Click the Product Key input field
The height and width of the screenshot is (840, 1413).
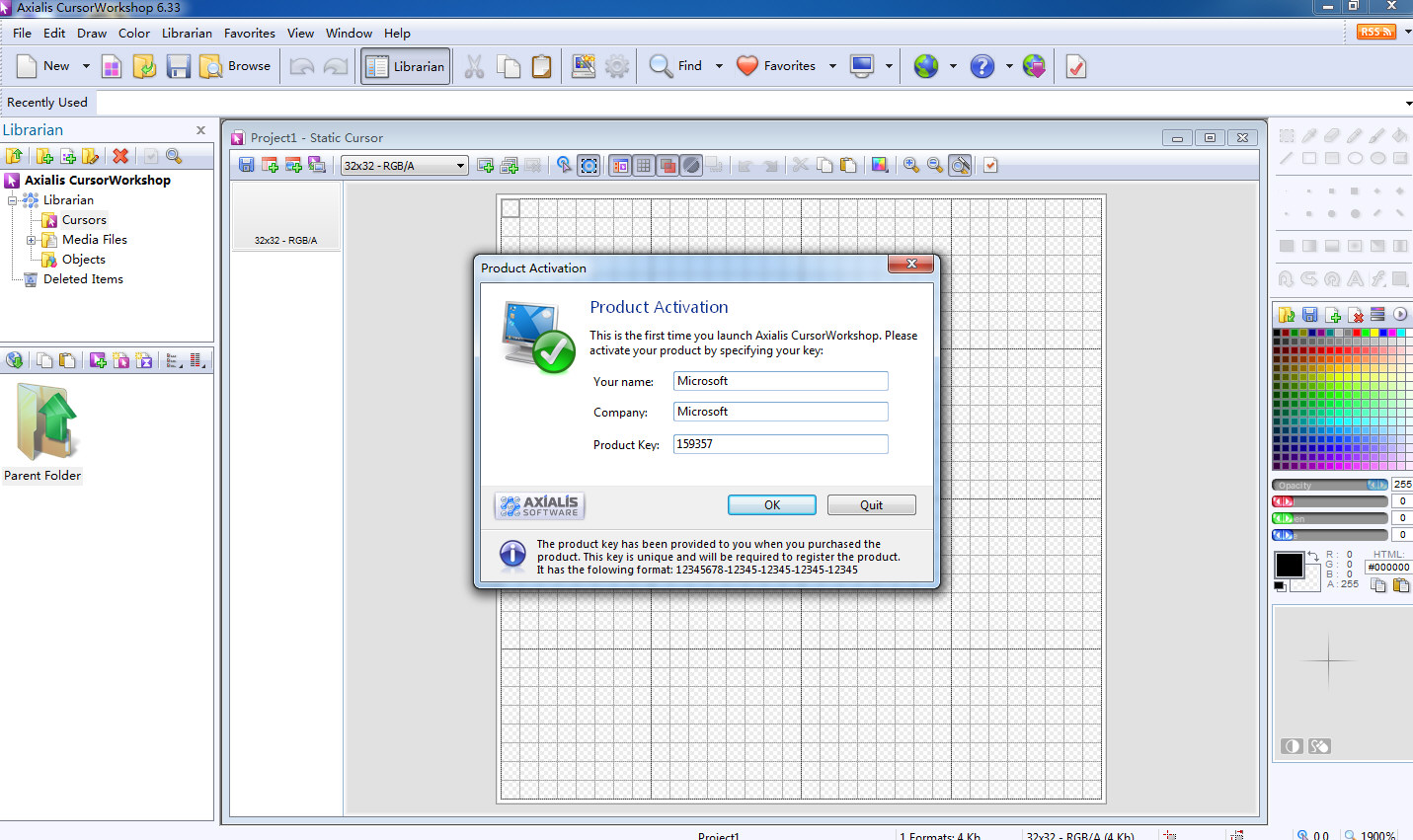pyautogui.click(x=780, y=444)
